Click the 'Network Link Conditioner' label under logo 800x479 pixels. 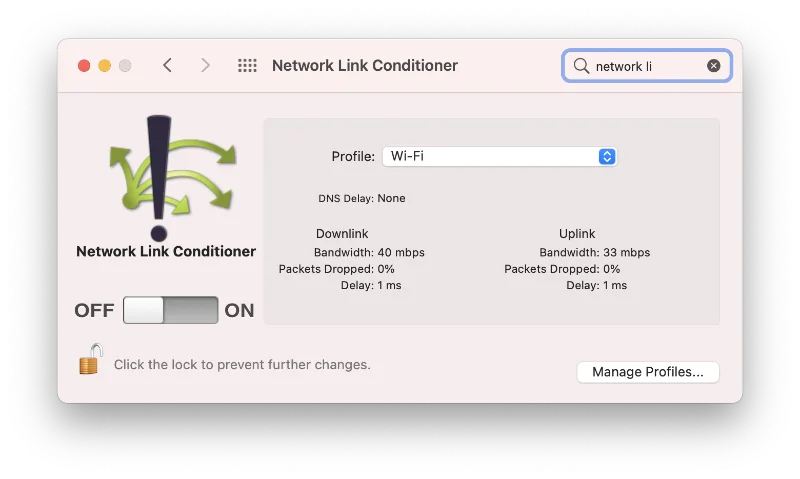point(166,251)
